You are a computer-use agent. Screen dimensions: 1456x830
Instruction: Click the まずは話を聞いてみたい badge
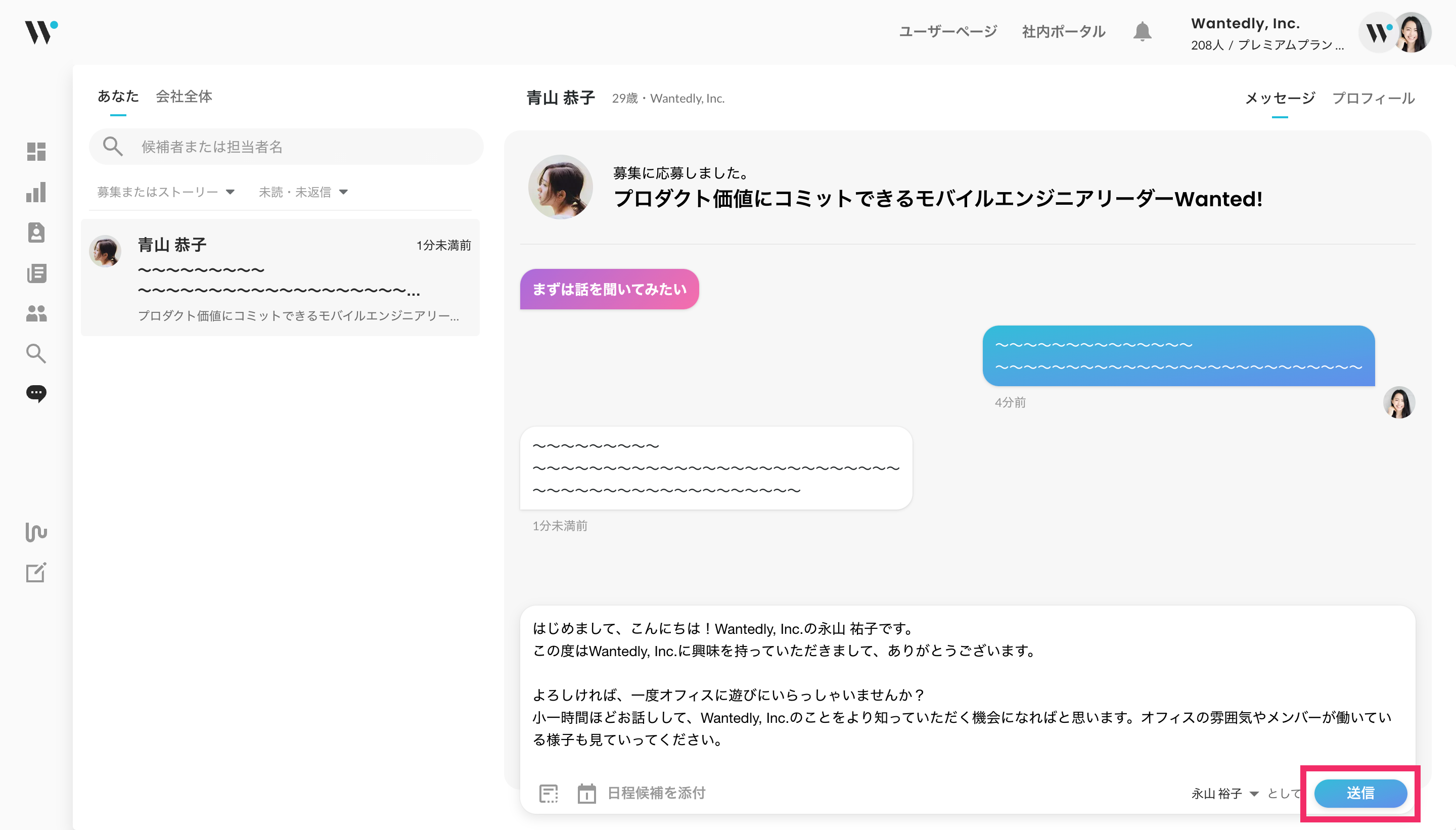tap(609, 289)
